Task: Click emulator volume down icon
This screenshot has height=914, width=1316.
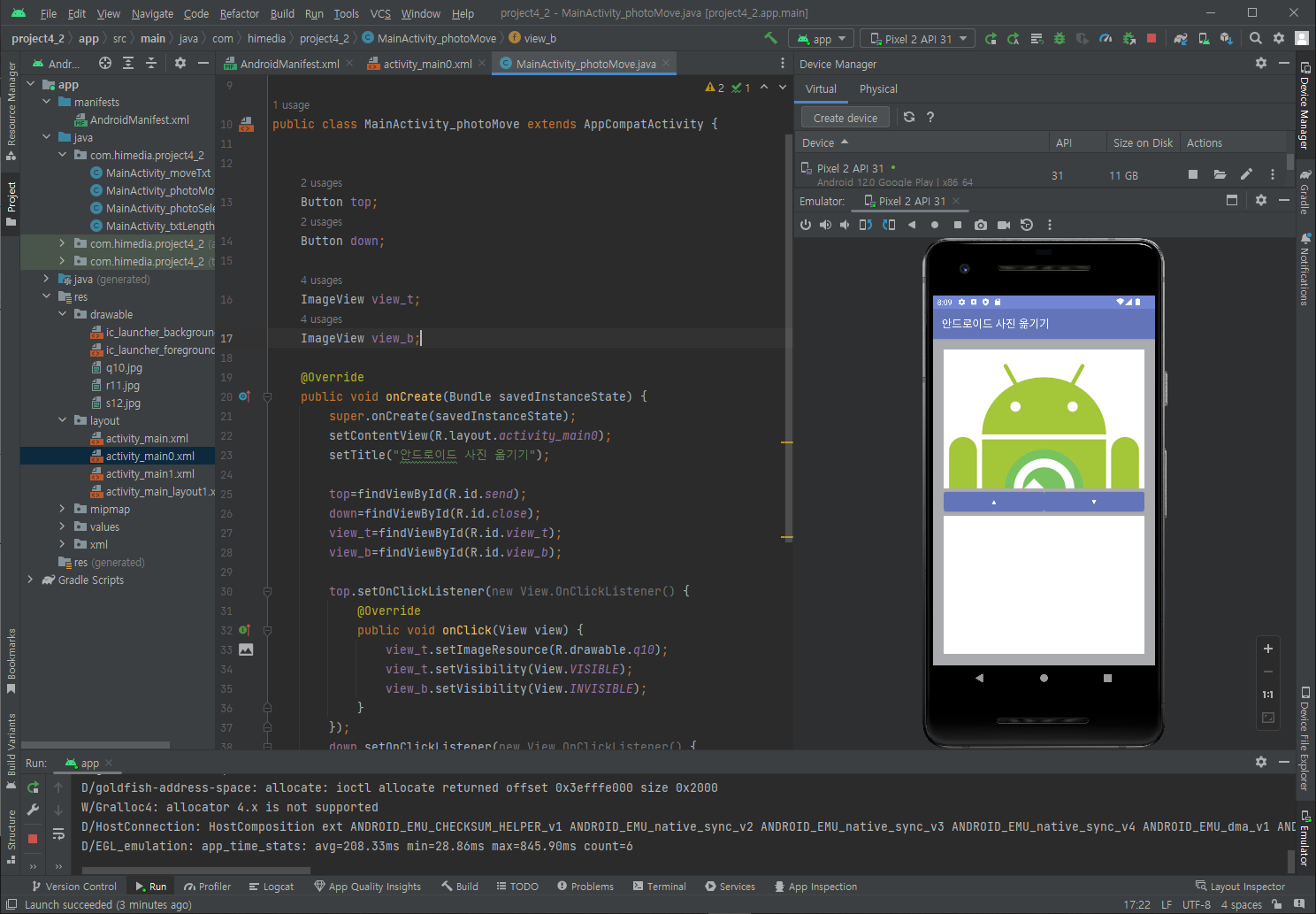Action: pos(845,225)
